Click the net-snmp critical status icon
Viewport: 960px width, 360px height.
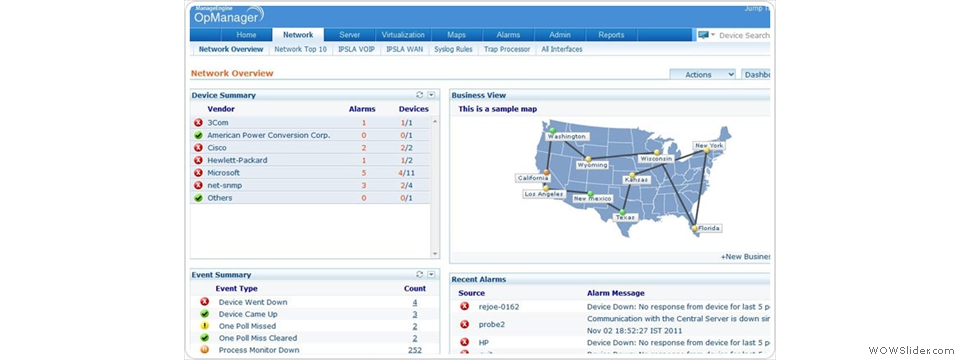point(198,186)
